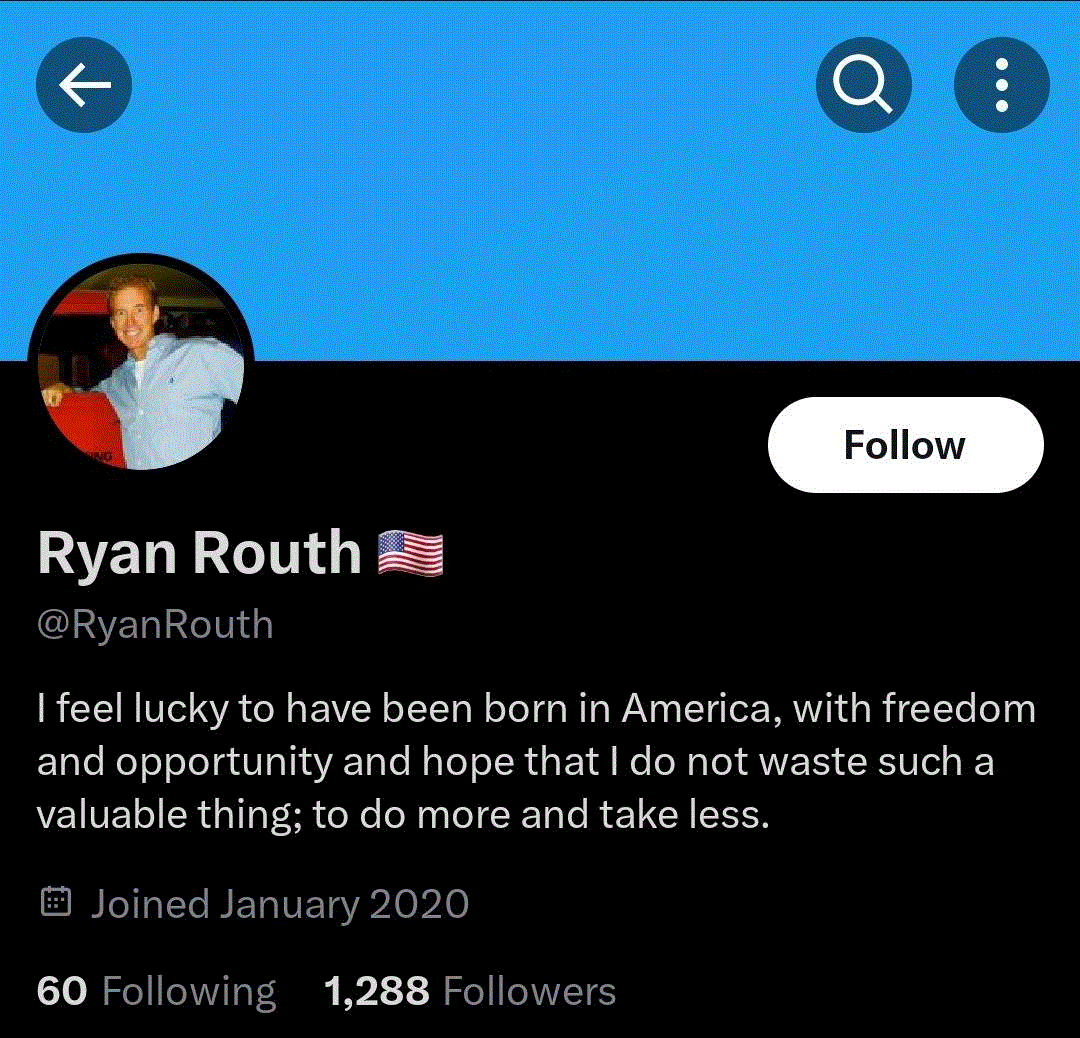Click the word 'Following' label
This screenshot has width=1080, height=1038.
click(189, 993)
